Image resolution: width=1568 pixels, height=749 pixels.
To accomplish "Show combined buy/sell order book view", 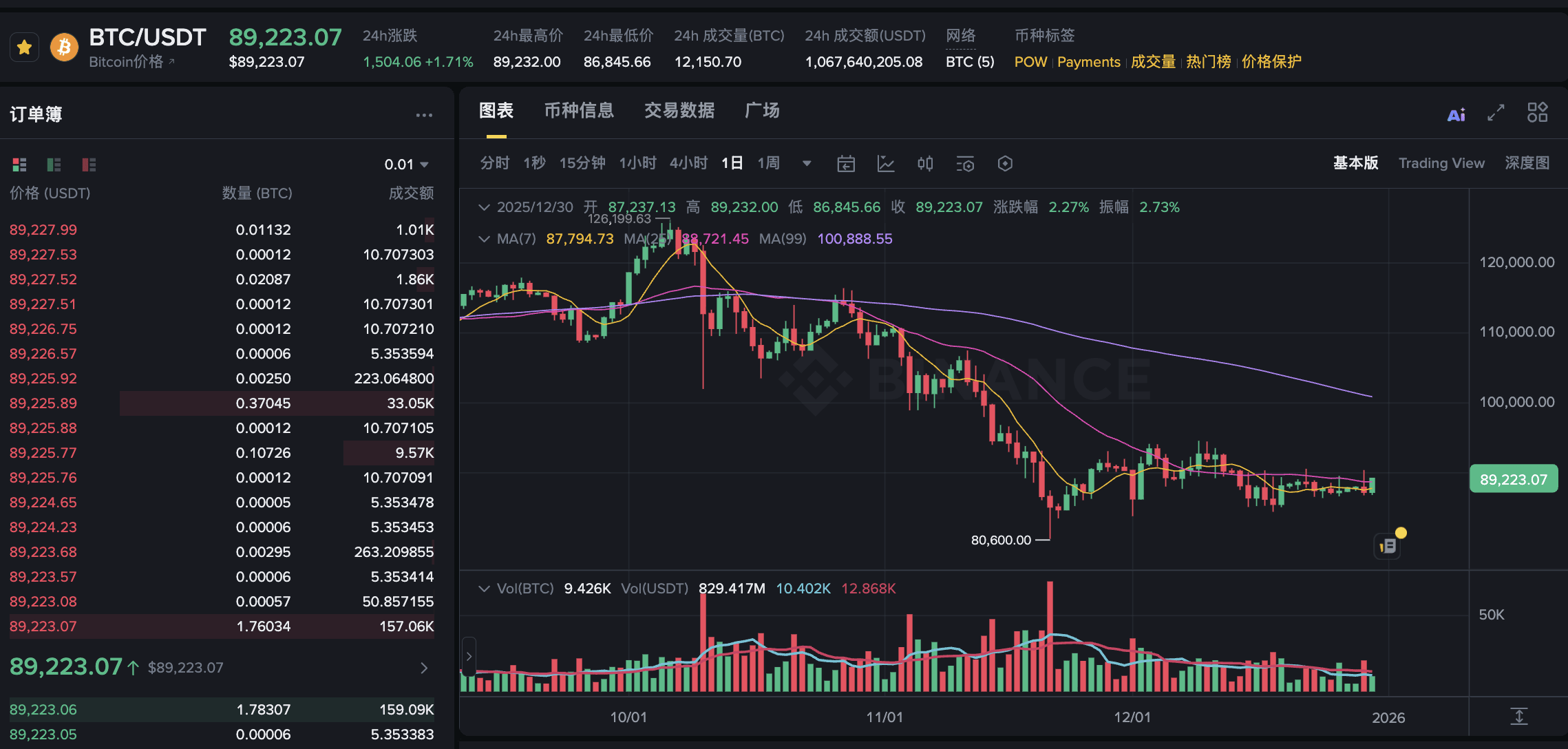I will pyautogui.click(x=19, y=165).
